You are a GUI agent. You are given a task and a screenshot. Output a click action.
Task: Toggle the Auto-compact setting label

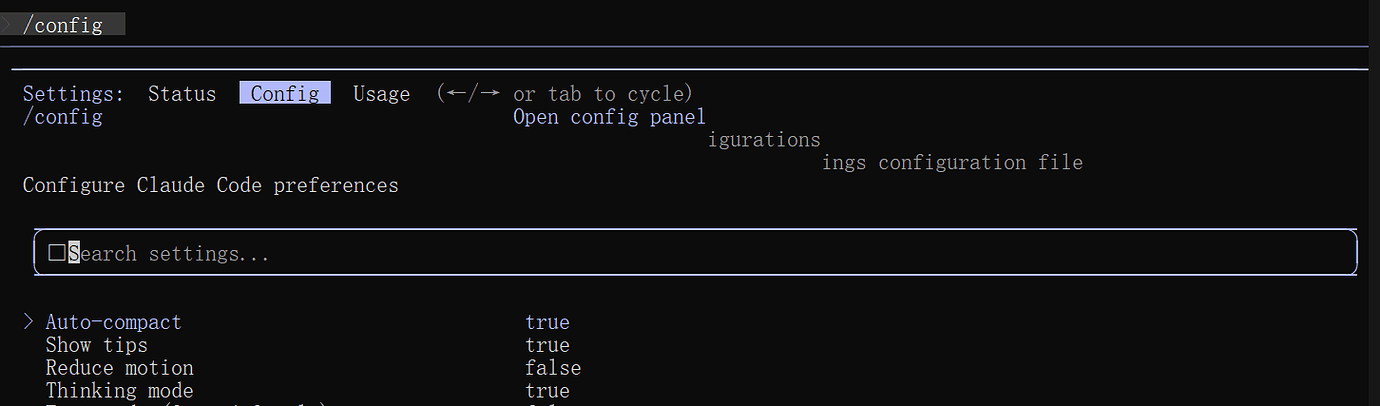pos(113,322)
